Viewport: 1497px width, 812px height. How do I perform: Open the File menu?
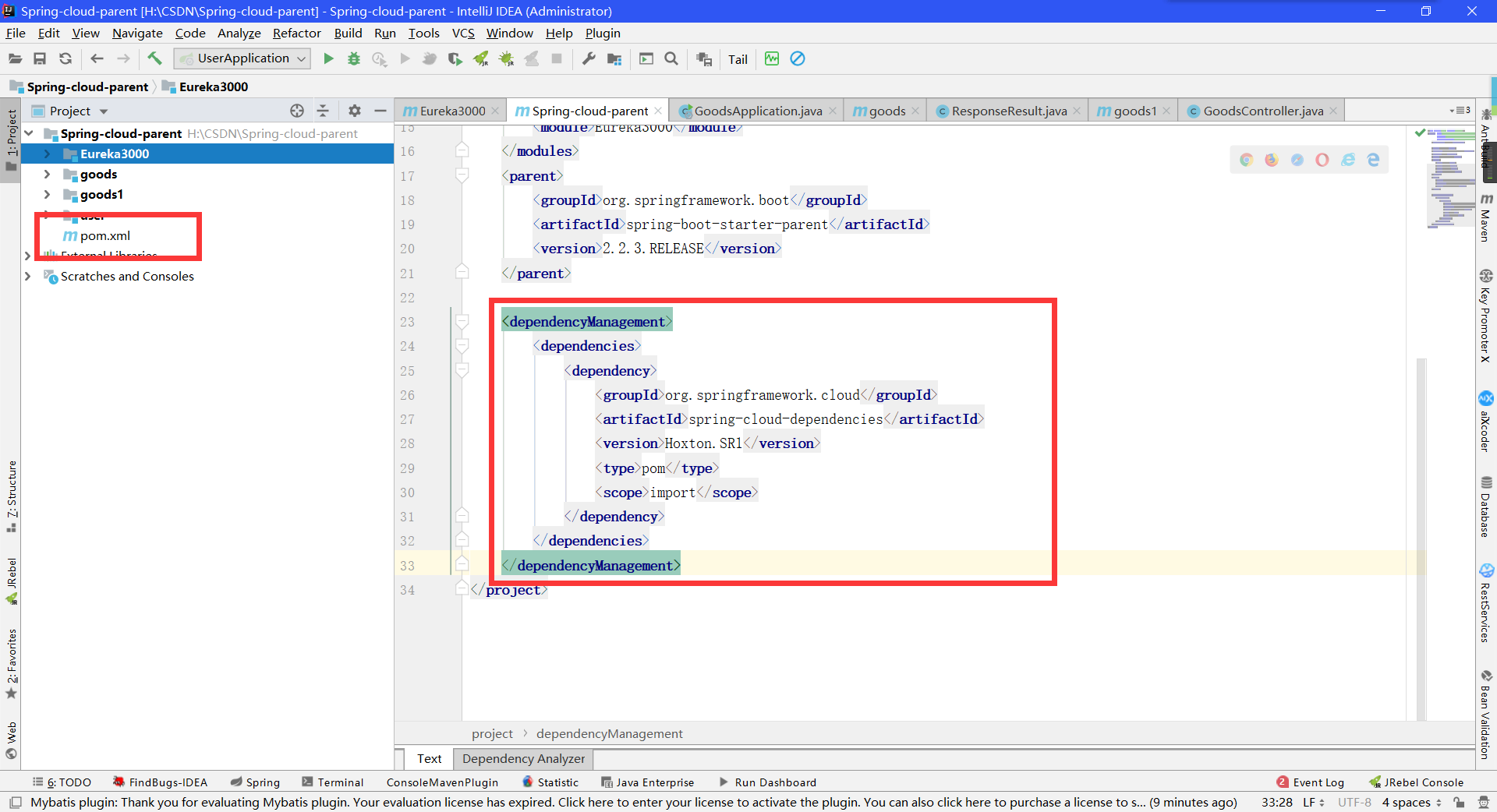tap(16, 33)
